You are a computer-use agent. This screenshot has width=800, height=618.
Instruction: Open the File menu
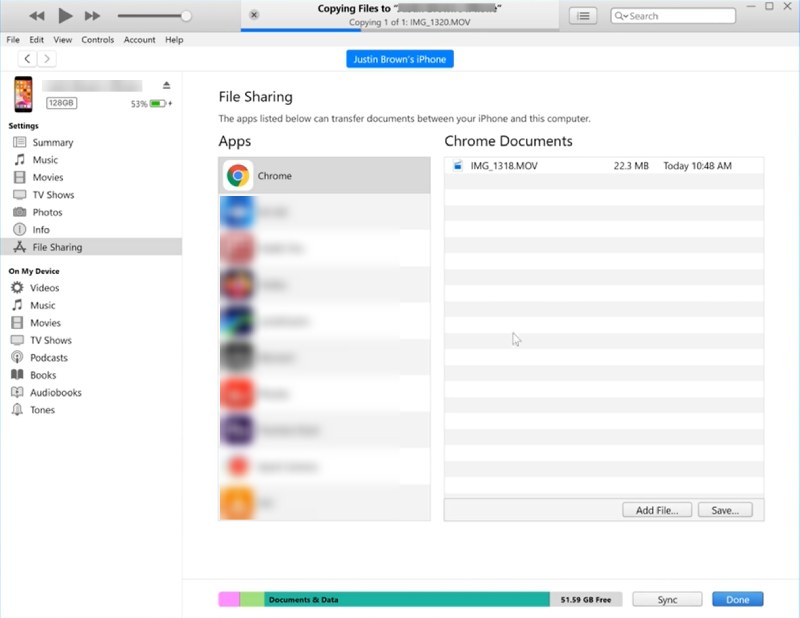[x=13, y=39]
